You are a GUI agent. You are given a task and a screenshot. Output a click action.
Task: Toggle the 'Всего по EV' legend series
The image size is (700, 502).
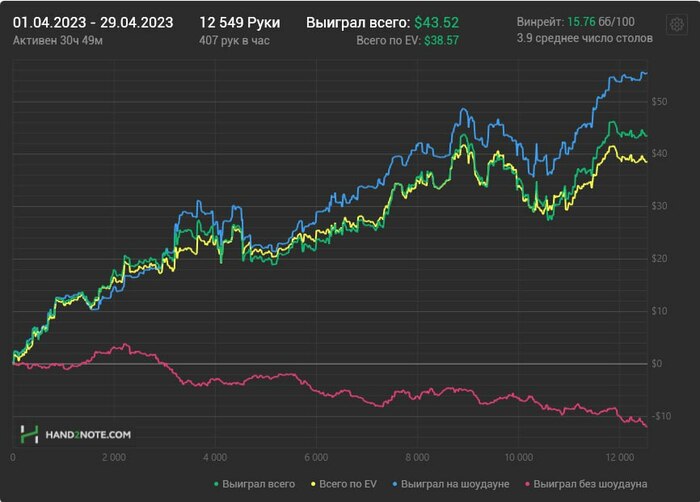tap(344, 484)
